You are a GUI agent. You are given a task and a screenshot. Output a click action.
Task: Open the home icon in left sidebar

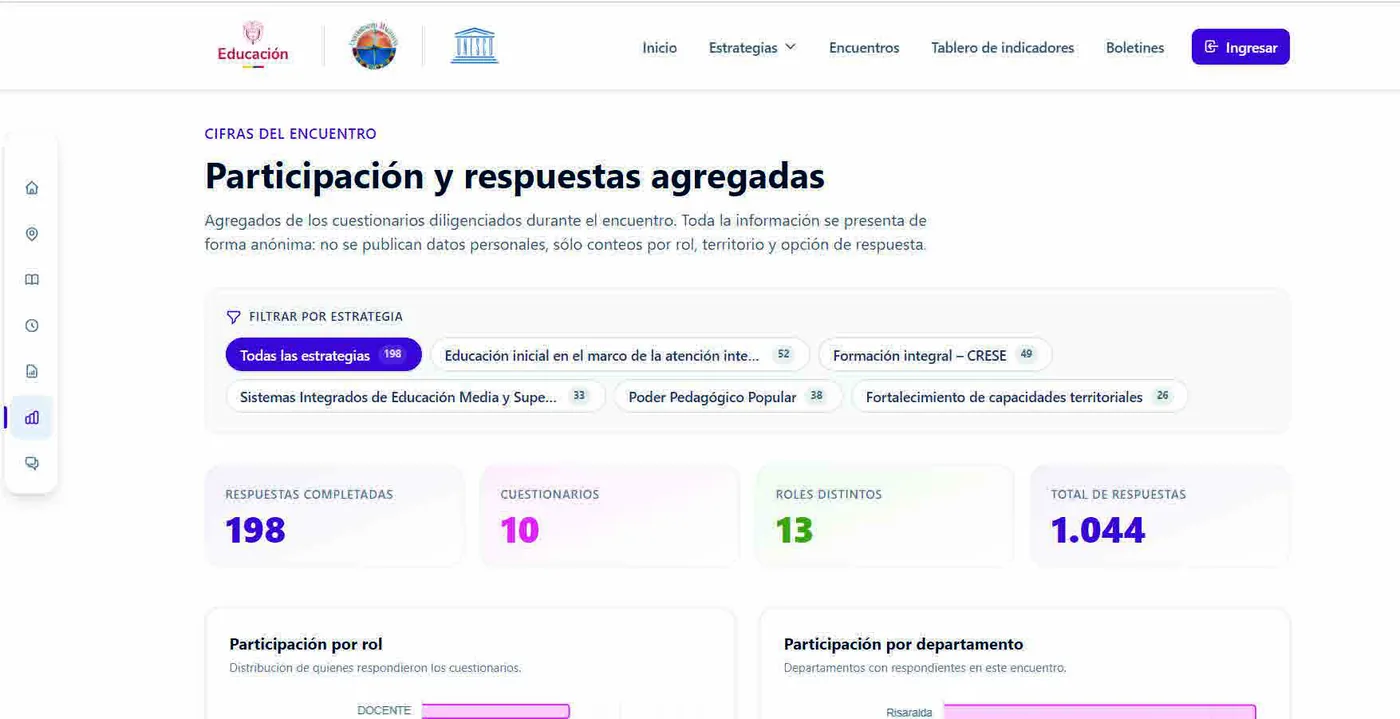click(32, 188)
